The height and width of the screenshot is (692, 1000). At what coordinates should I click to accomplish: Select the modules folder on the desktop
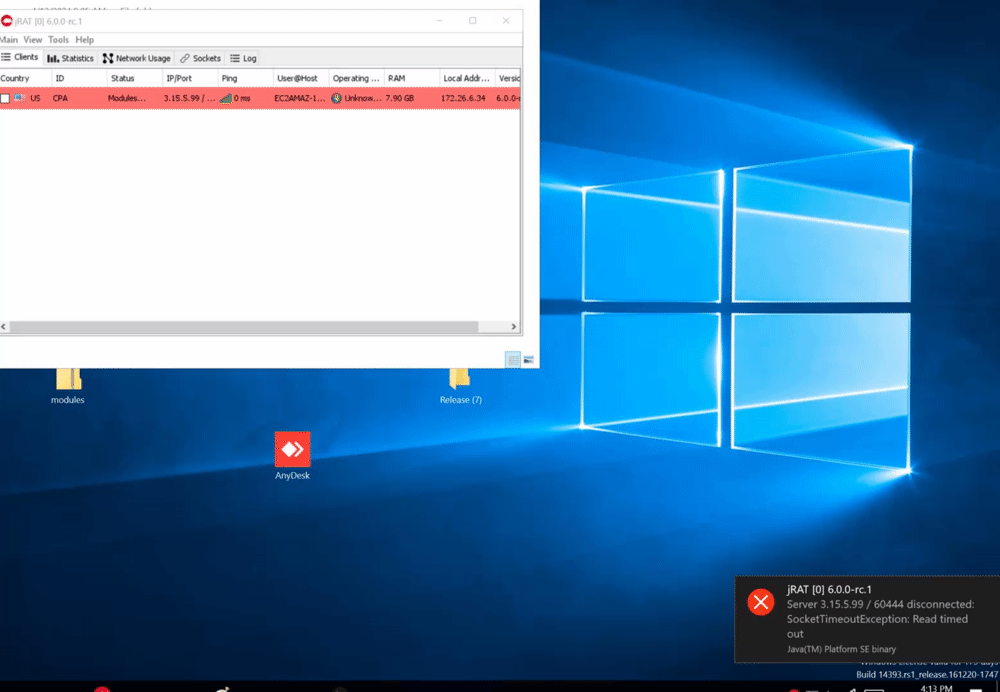tap(68, 386)
